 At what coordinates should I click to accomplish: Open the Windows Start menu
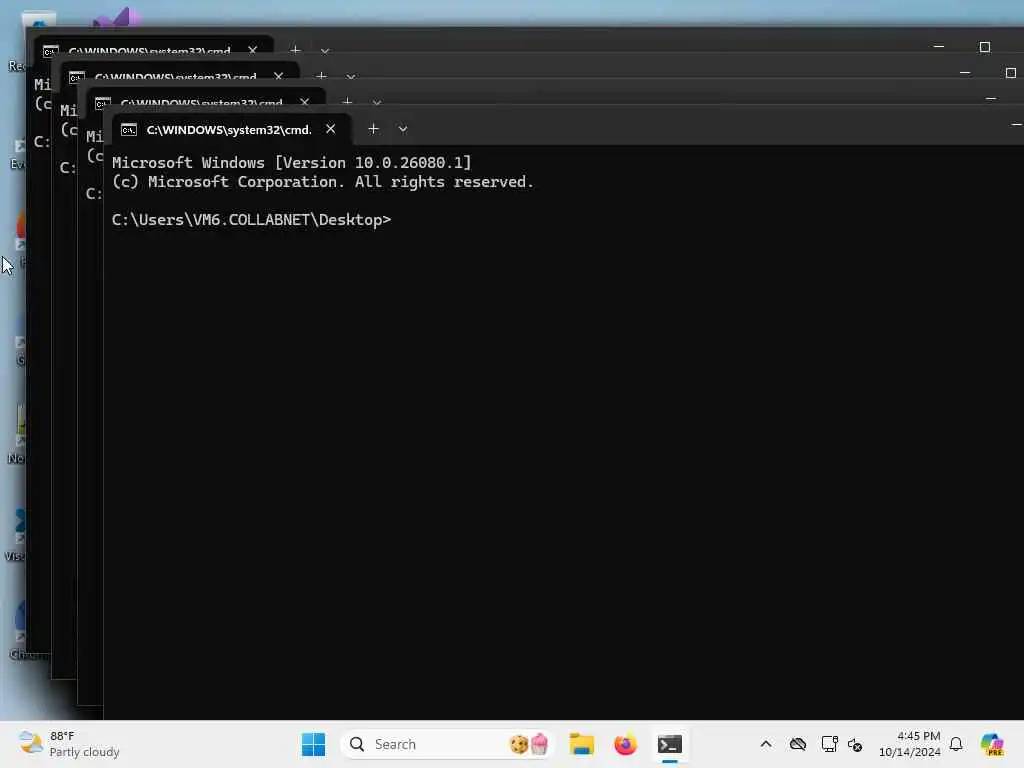click(x=313, y=744)
